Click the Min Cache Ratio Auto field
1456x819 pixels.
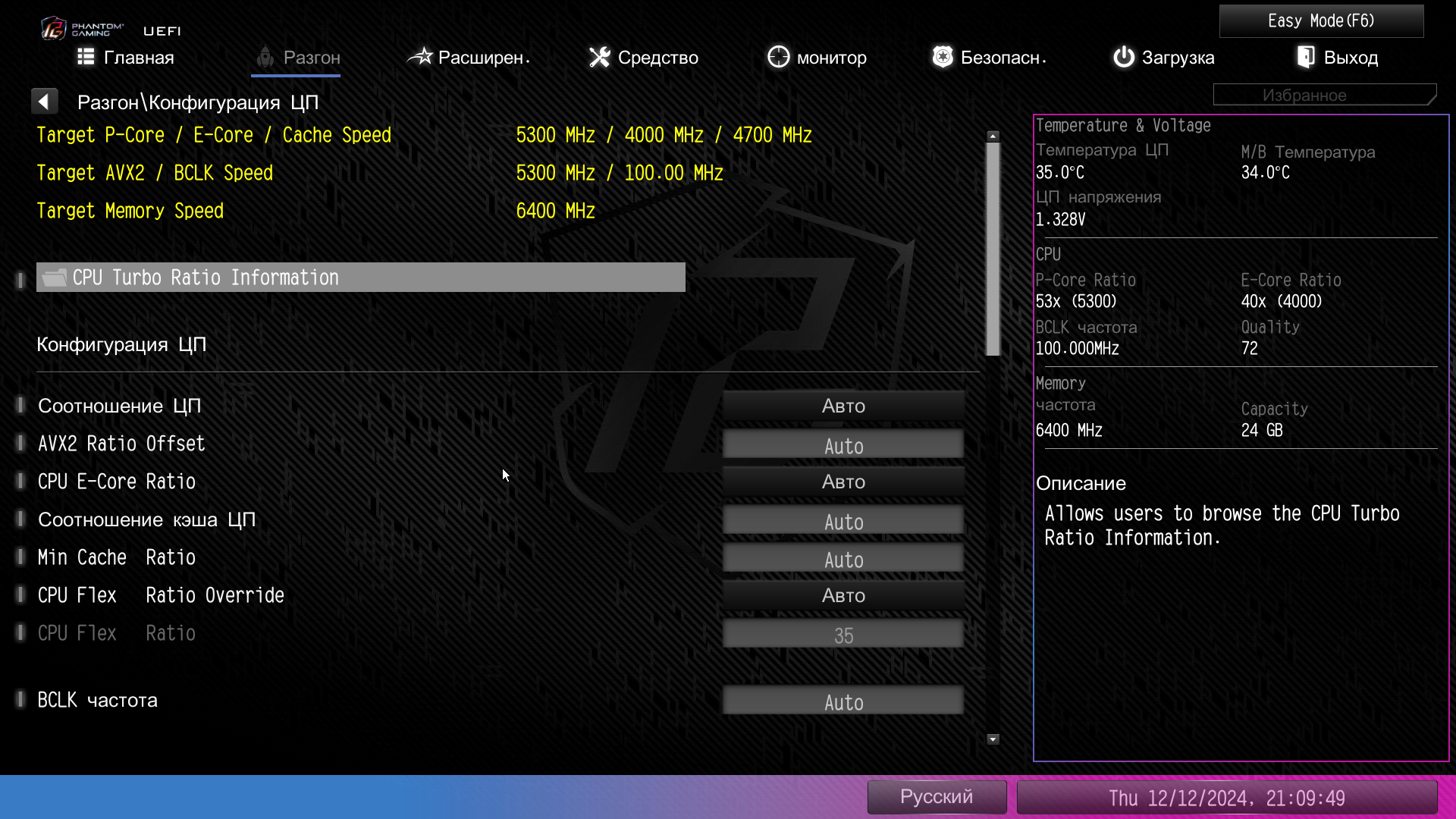(843, 559)
